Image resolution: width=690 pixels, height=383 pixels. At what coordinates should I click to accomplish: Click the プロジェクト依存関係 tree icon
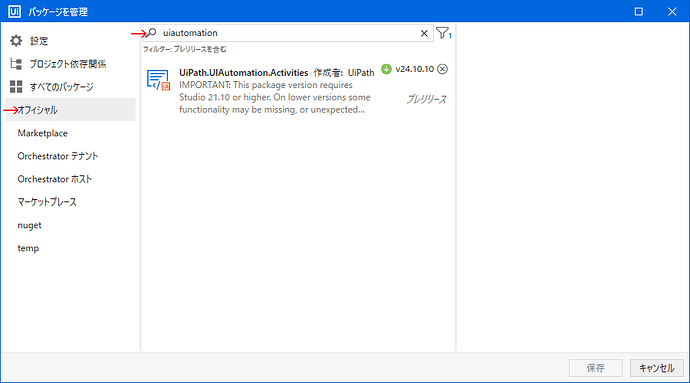[x=16, y=64]
